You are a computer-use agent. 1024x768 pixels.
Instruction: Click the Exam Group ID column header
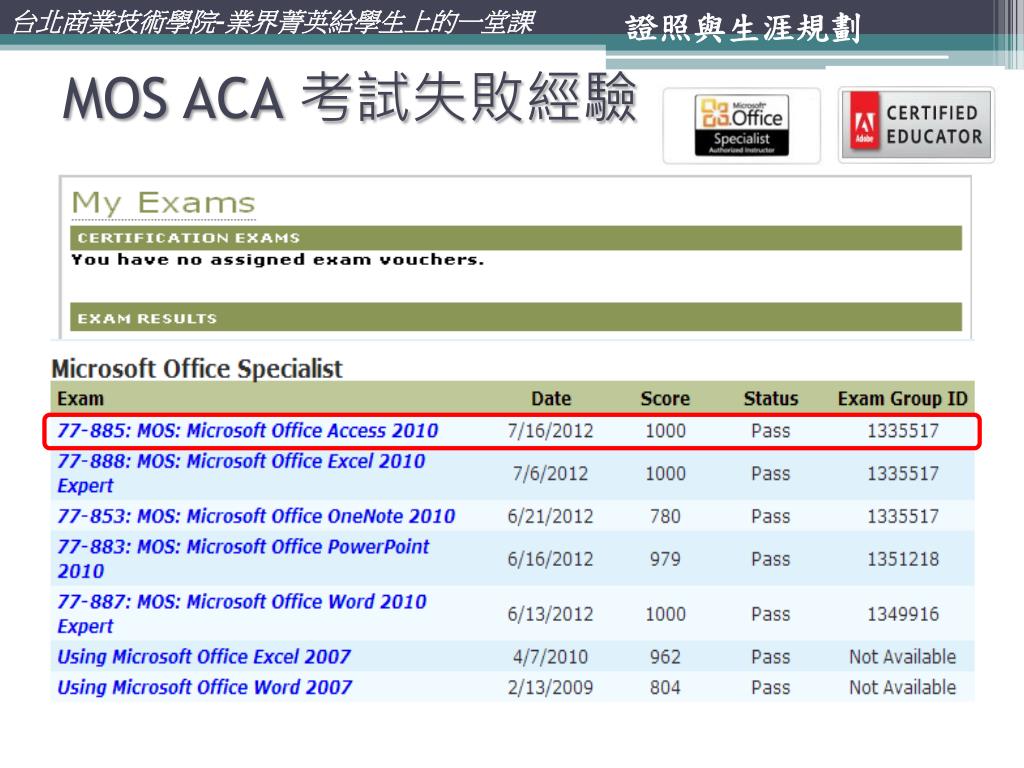click(x=903, y=398)
